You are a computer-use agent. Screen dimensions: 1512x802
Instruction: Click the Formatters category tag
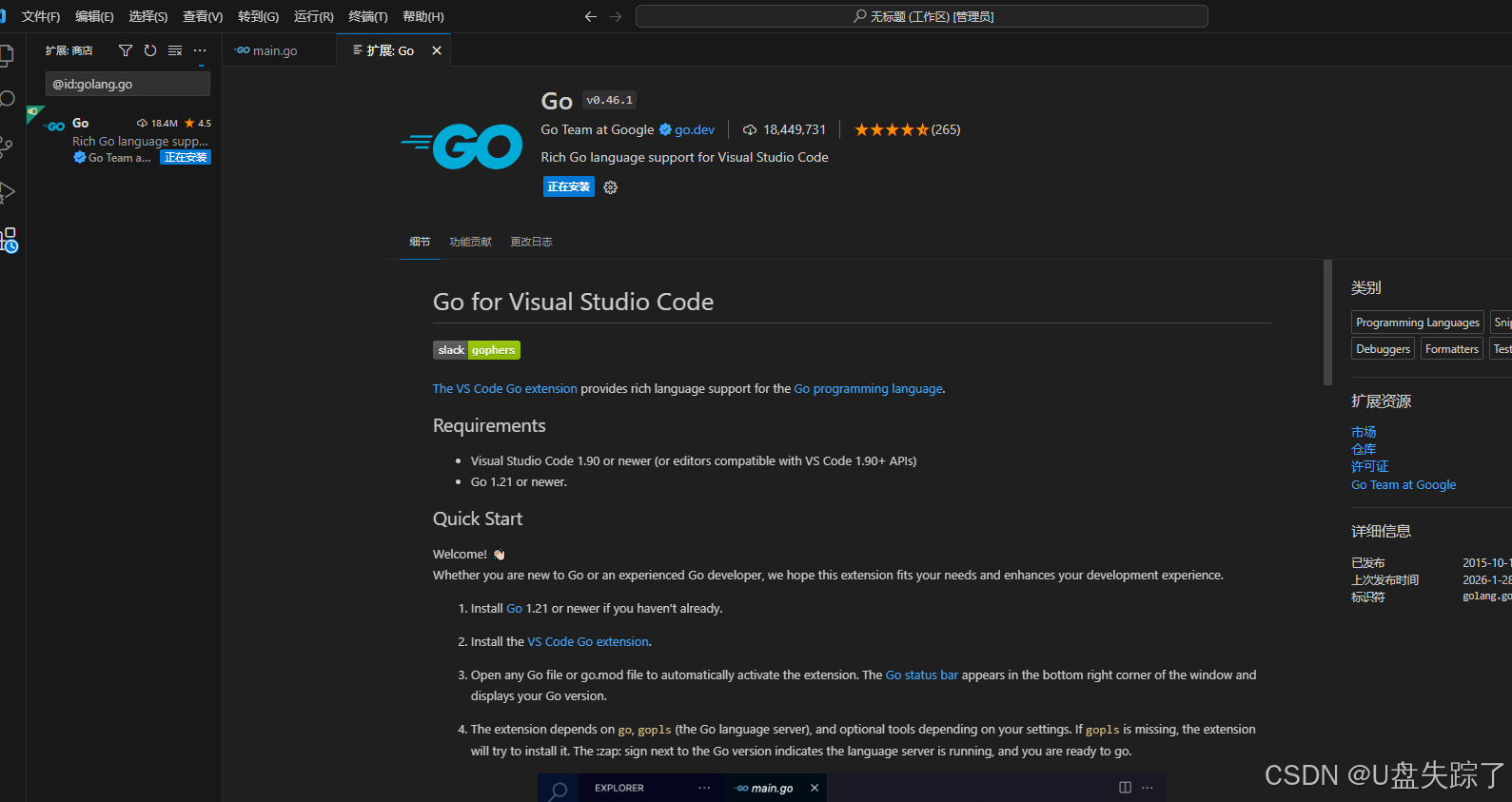(1452, 349)
